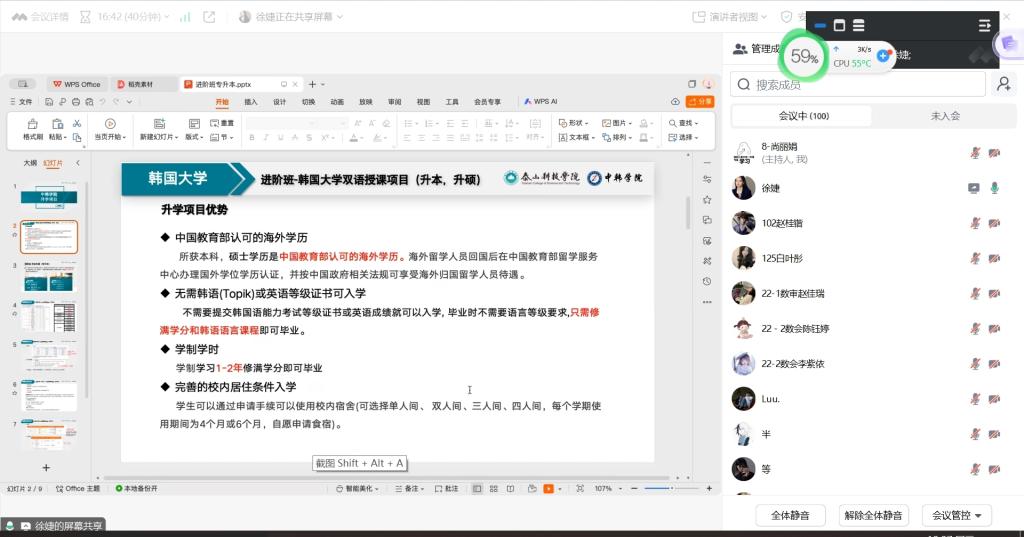
Task: Click the cloud sync icon beside 分享
Action: (675, 102)
